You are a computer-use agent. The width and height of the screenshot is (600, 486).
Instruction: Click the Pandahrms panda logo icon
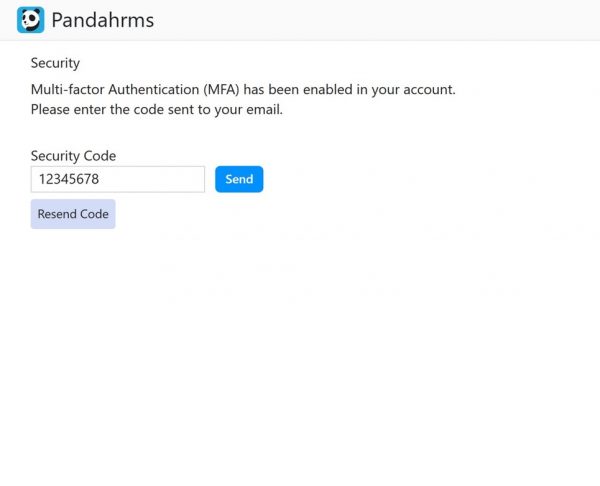click(31, 20)
